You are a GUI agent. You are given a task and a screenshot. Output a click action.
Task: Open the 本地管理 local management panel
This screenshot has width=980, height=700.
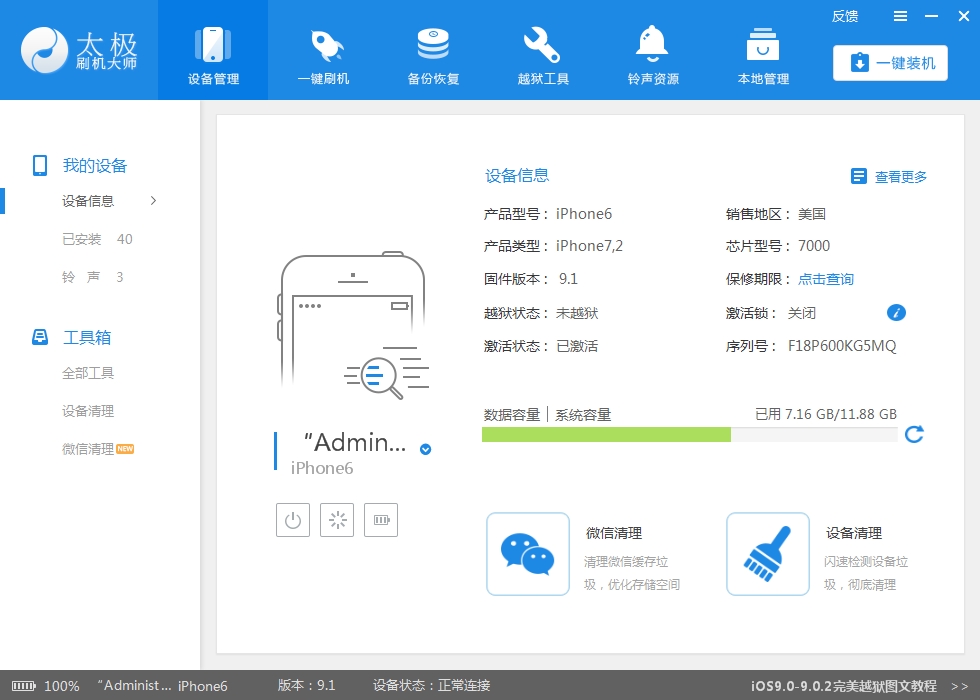click(762, 50)
